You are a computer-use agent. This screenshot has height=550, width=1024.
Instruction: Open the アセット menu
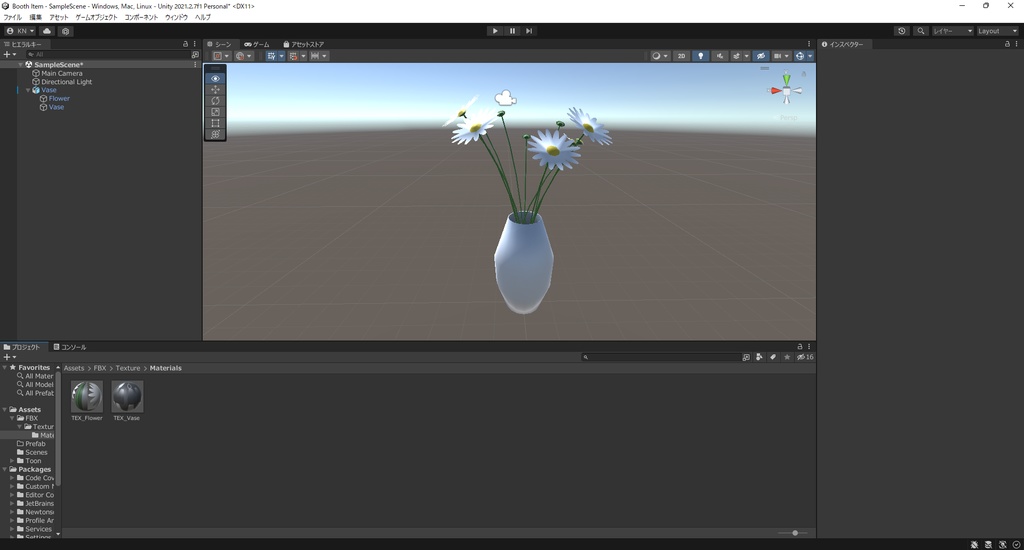coord(59,18)
